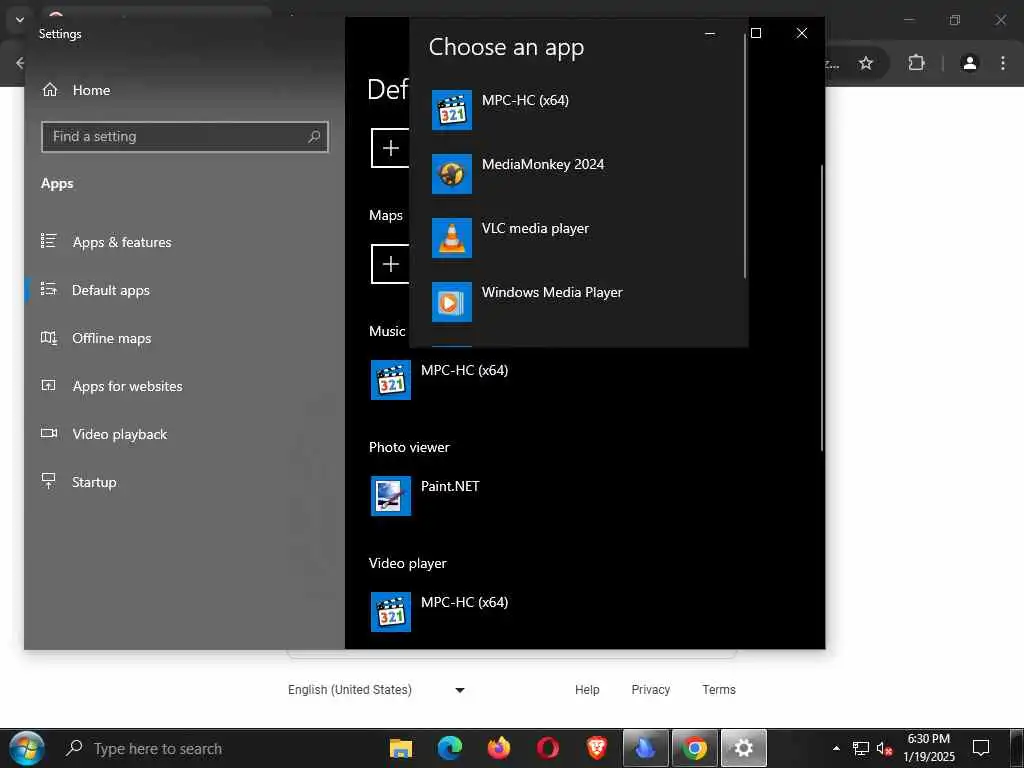This screenshot has height=768, width=1024.
Task: Open the Privacy link on the web page
Action: click(x=650, y=690)
